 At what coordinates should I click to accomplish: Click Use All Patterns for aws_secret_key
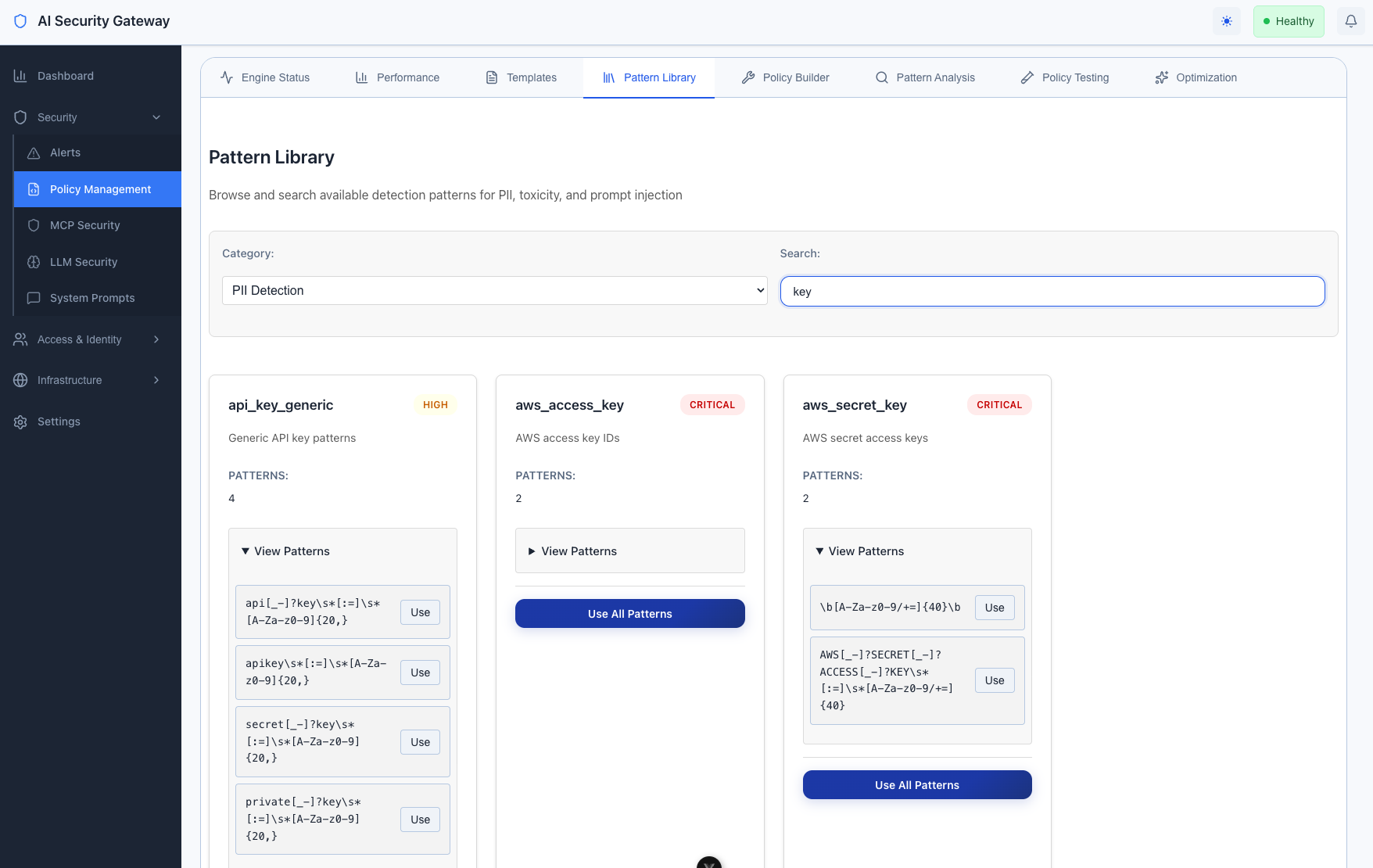click(916, 785)
